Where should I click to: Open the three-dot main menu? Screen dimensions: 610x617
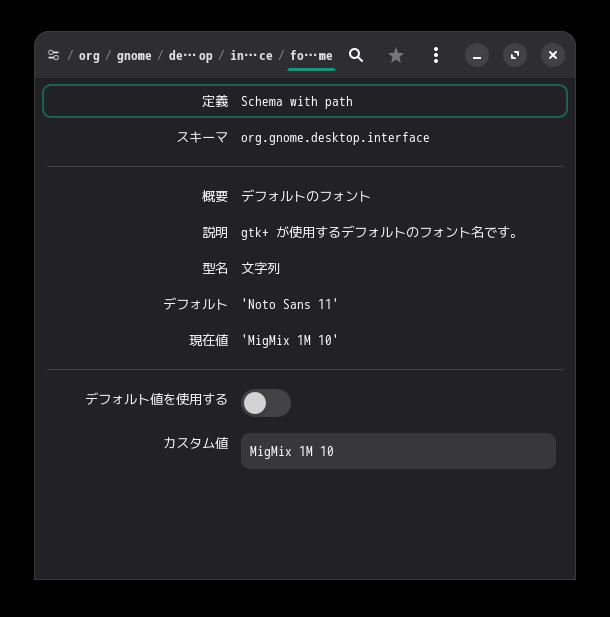(436, 56)
